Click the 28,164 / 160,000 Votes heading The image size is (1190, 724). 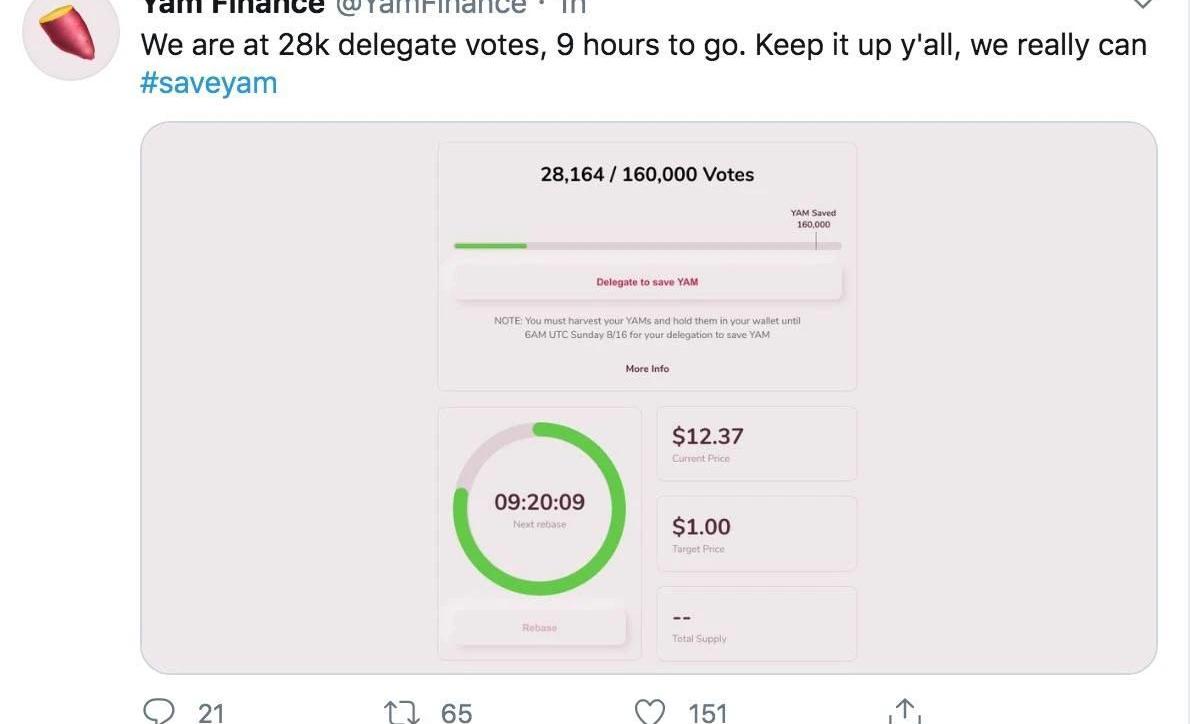coord(647,174)
